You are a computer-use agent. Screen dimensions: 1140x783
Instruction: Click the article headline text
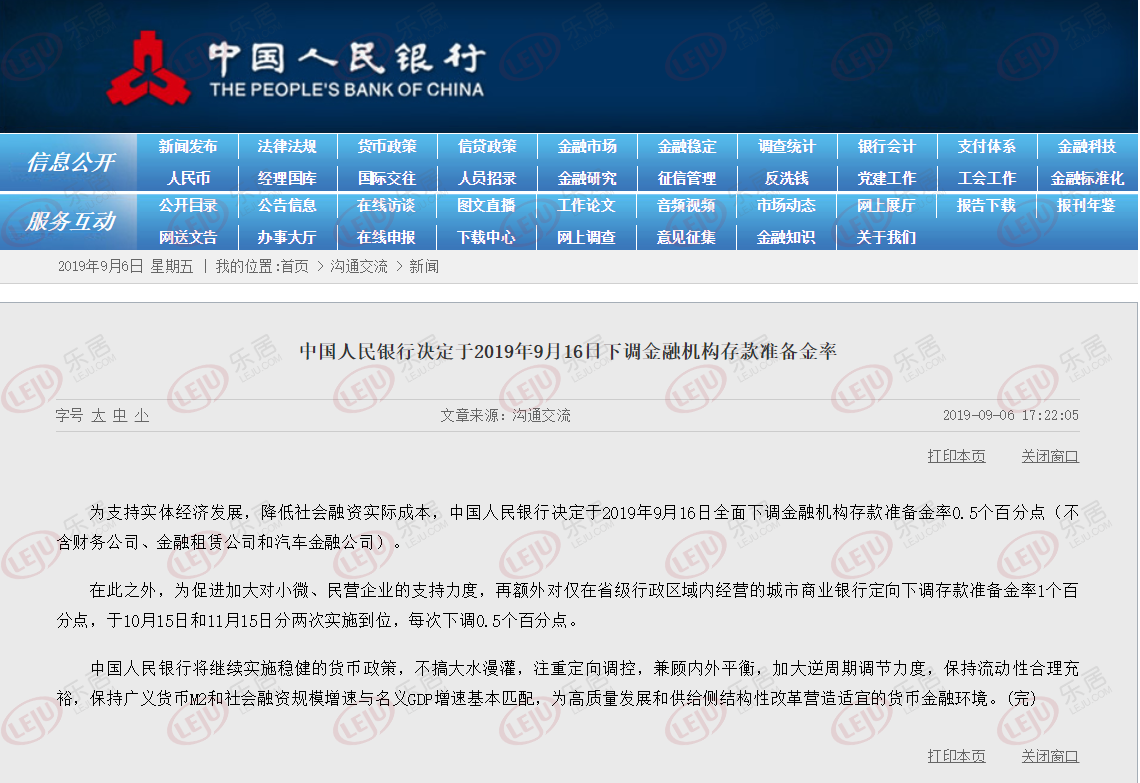click(568, 352)
